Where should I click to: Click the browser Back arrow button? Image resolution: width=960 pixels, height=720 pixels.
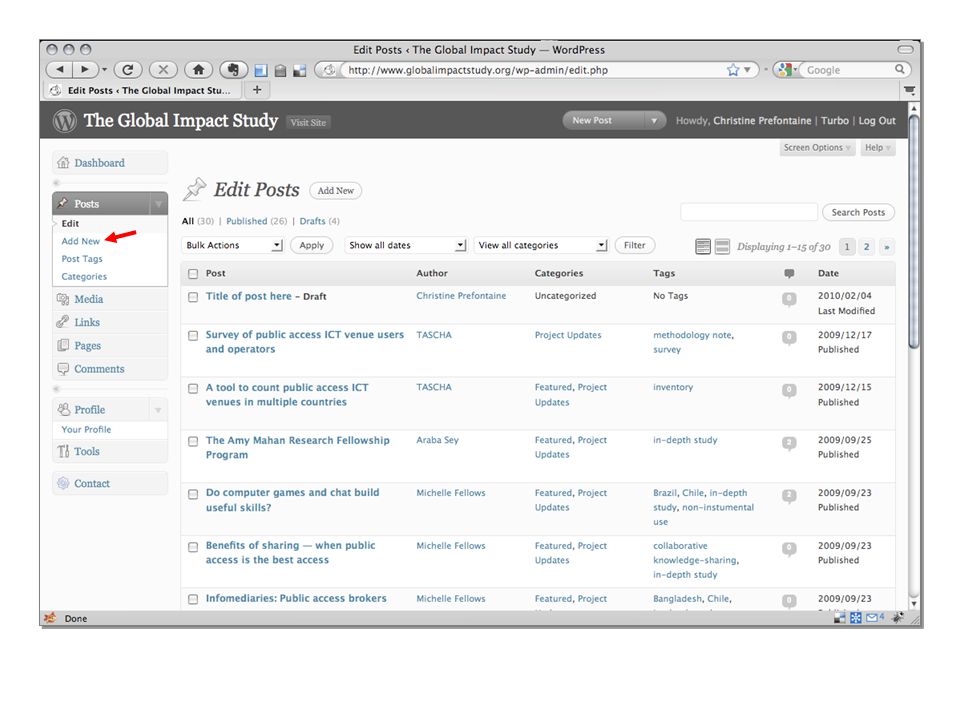point(59,70)
